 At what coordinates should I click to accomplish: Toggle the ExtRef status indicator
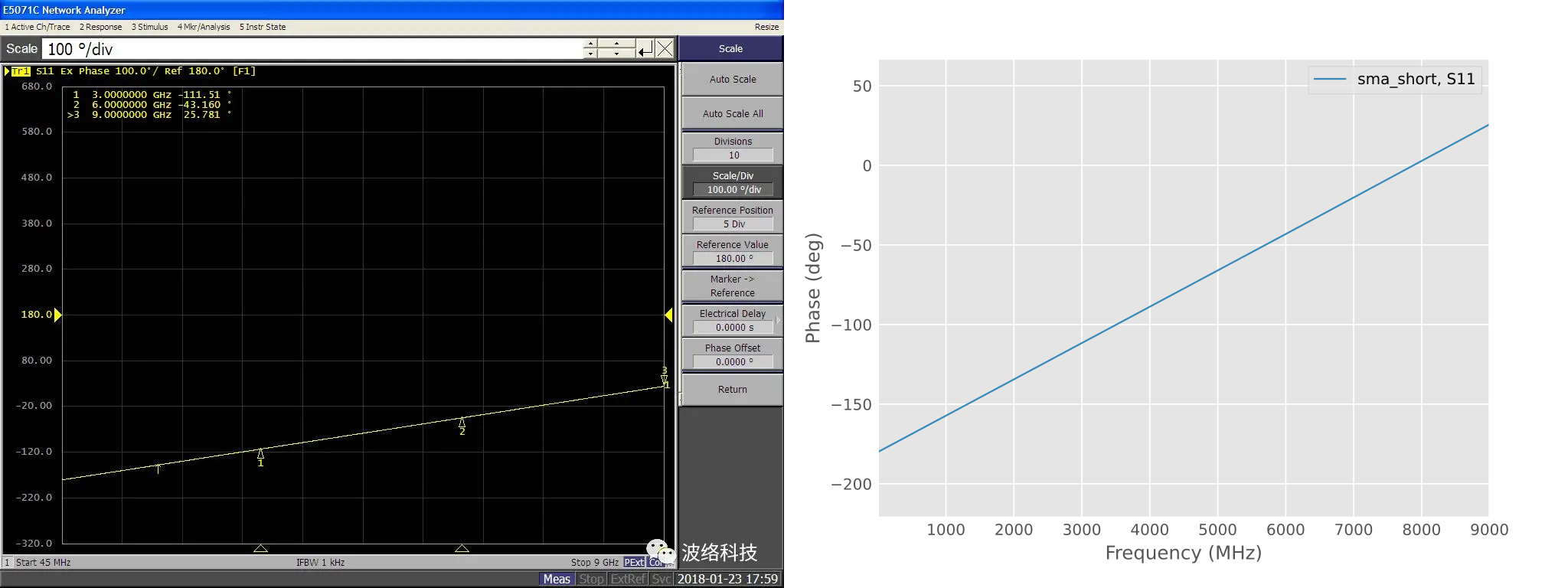click(628, 579)
